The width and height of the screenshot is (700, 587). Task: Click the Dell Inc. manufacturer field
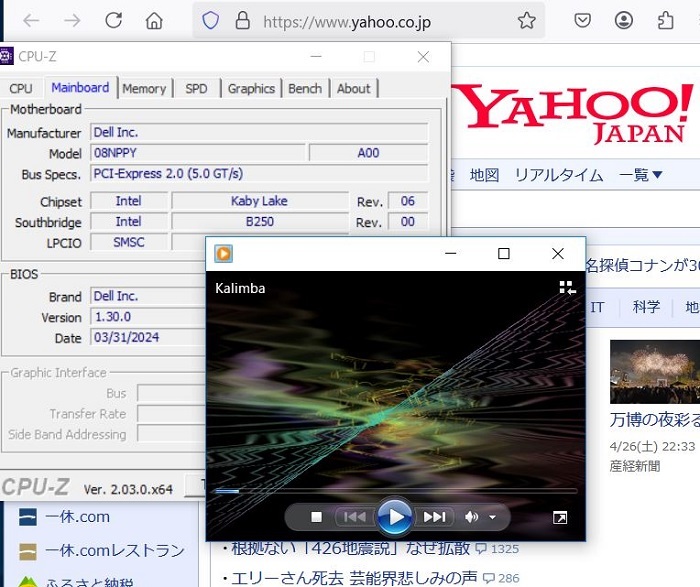[x=259, y=132]
